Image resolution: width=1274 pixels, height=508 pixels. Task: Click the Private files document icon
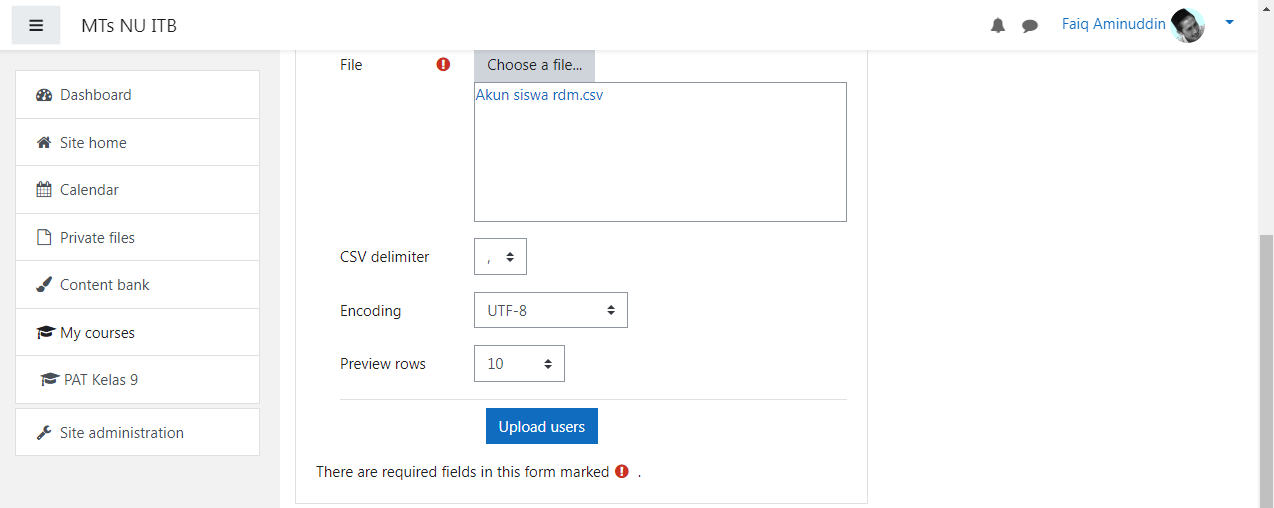pos(44,238)
